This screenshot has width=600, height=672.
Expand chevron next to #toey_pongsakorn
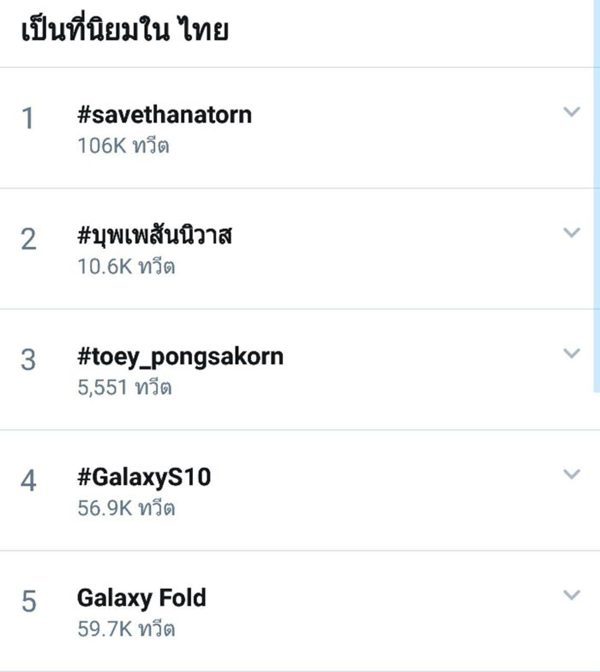(x=571, y=353)
